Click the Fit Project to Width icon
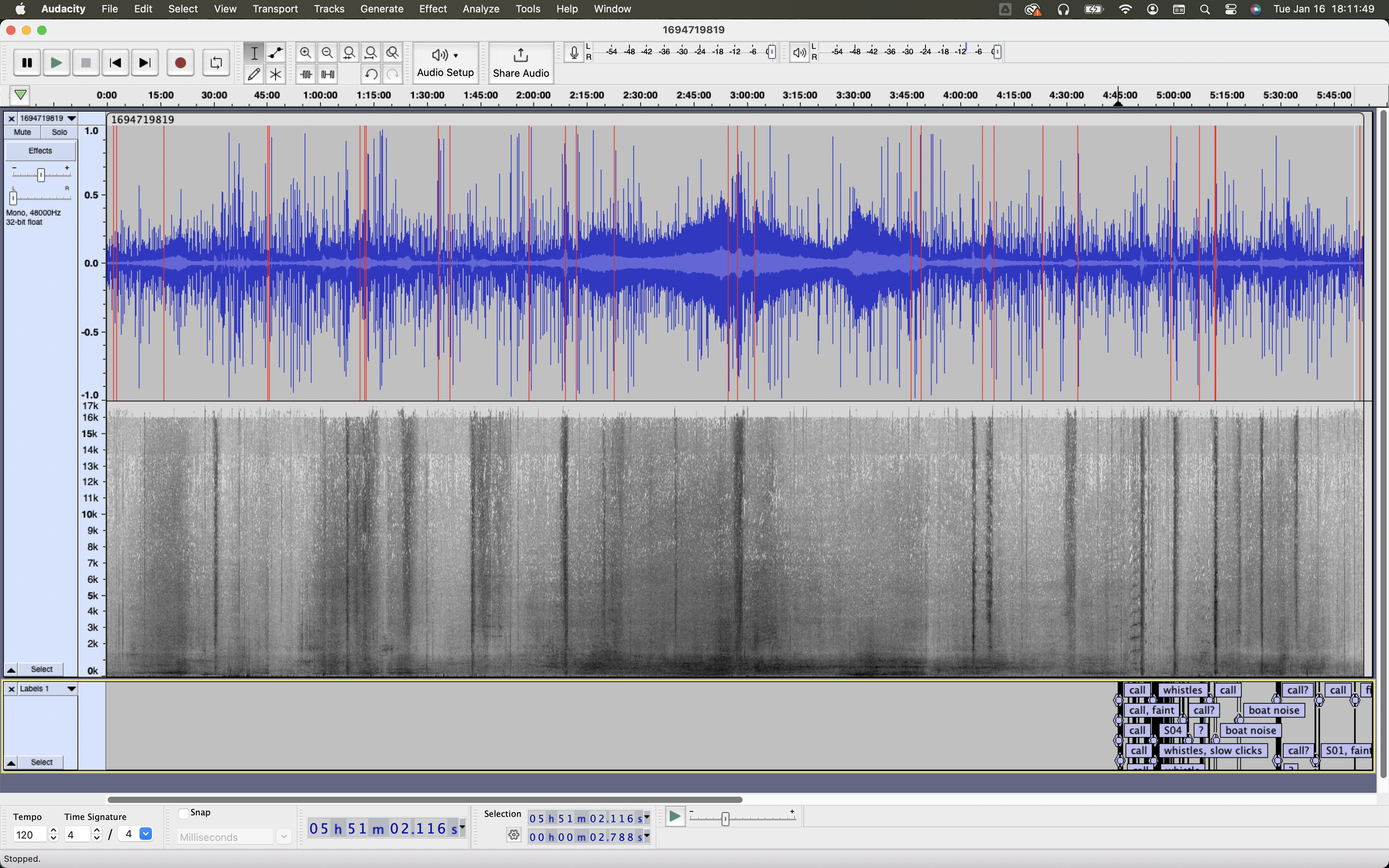 (x=371, y=53)
